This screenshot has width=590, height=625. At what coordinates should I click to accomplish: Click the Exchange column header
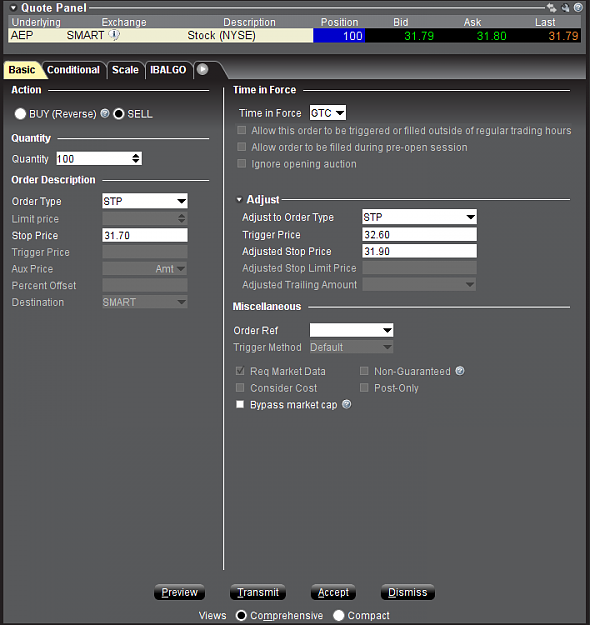(x=124, y=22)
